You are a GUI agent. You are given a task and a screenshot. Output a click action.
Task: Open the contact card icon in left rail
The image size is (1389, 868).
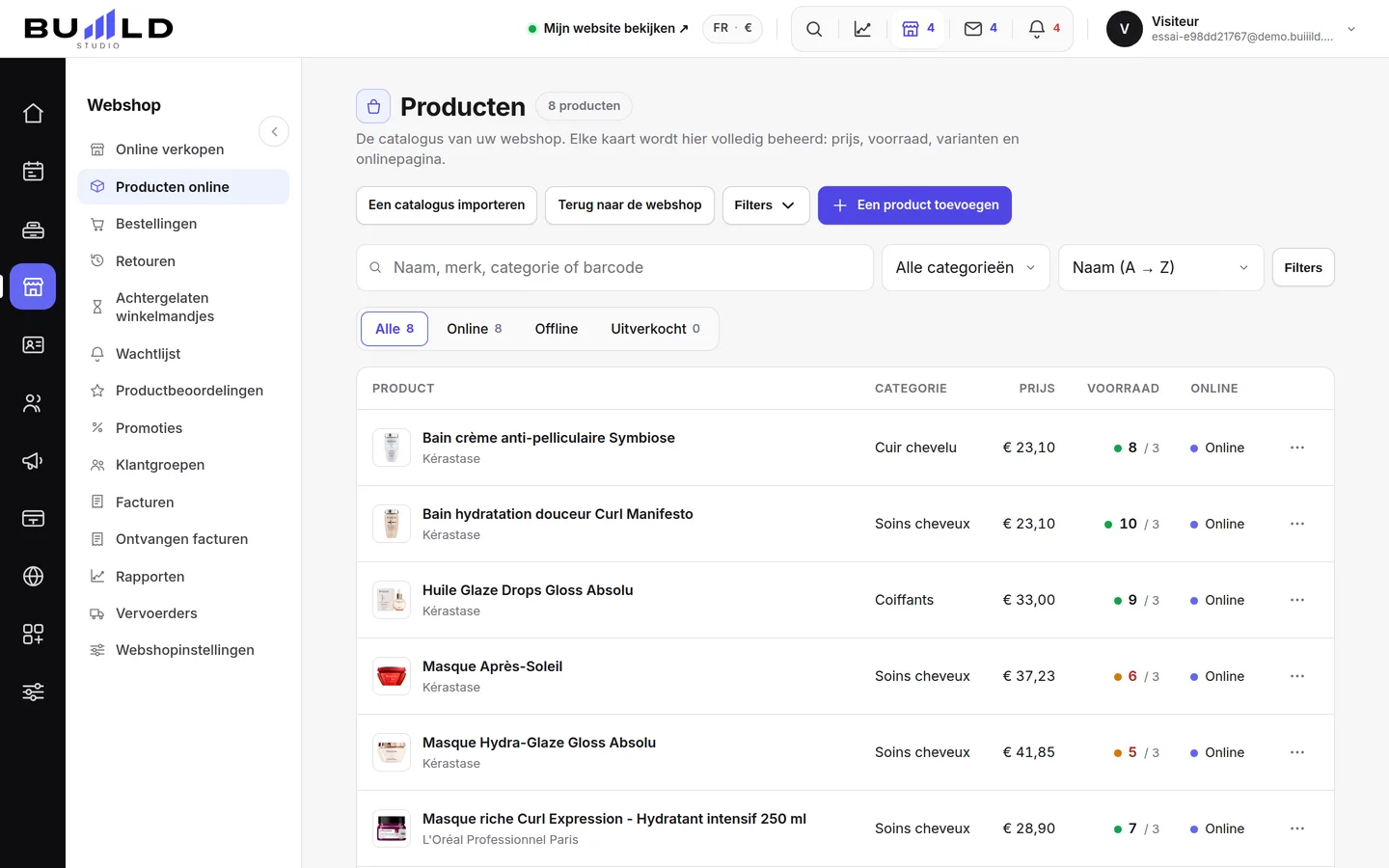[x=33, y=344]
